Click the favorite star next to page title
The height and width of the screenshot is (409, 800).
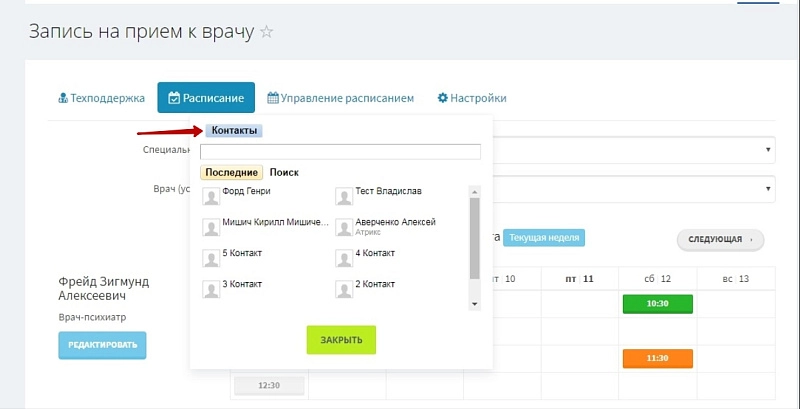pyautogui.click(x=266, y=32)
